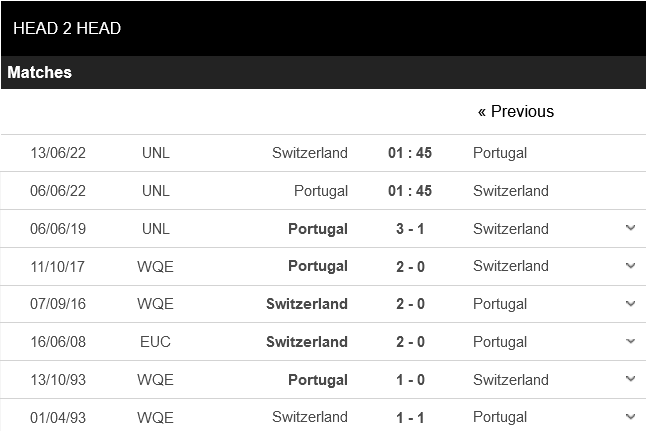Select Portugal home team on 06/06/22
Image resolution: width=646 pixels, height=431 pixels.
pos(320,191)
